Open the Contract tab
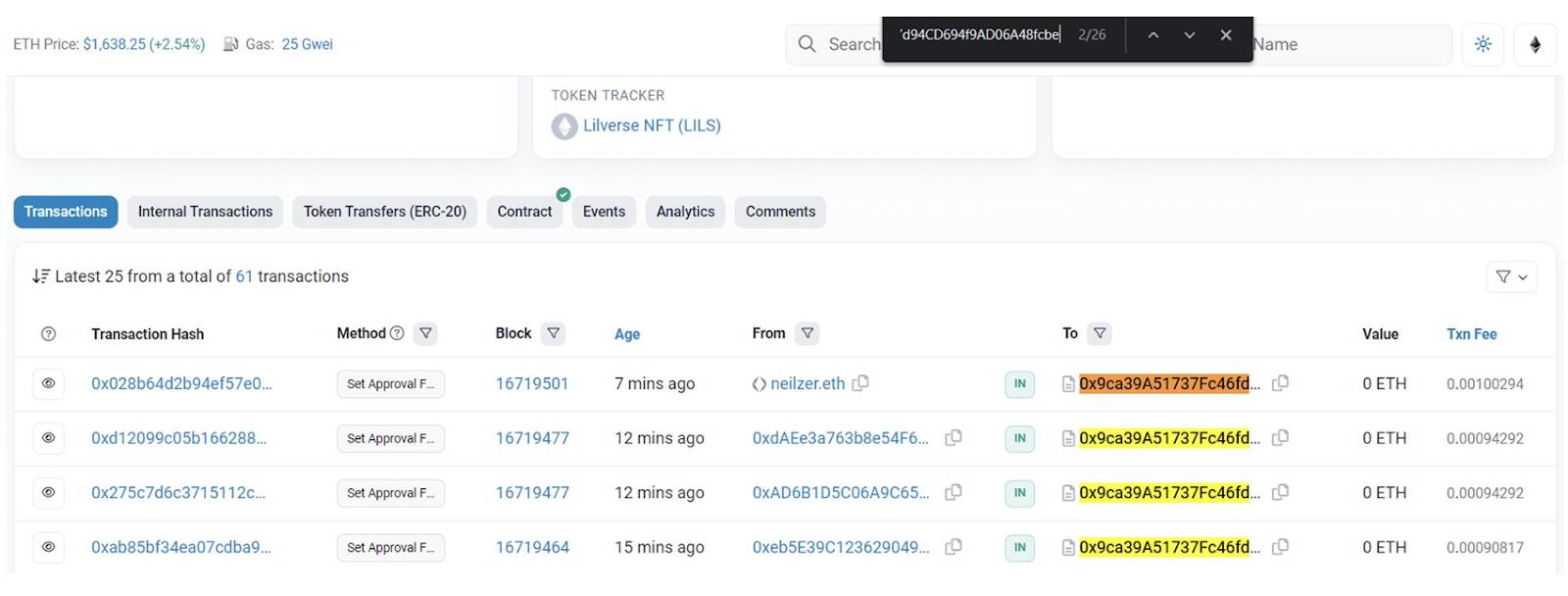The width and height of the screenshot is (1568, 596). coord(524,212)
